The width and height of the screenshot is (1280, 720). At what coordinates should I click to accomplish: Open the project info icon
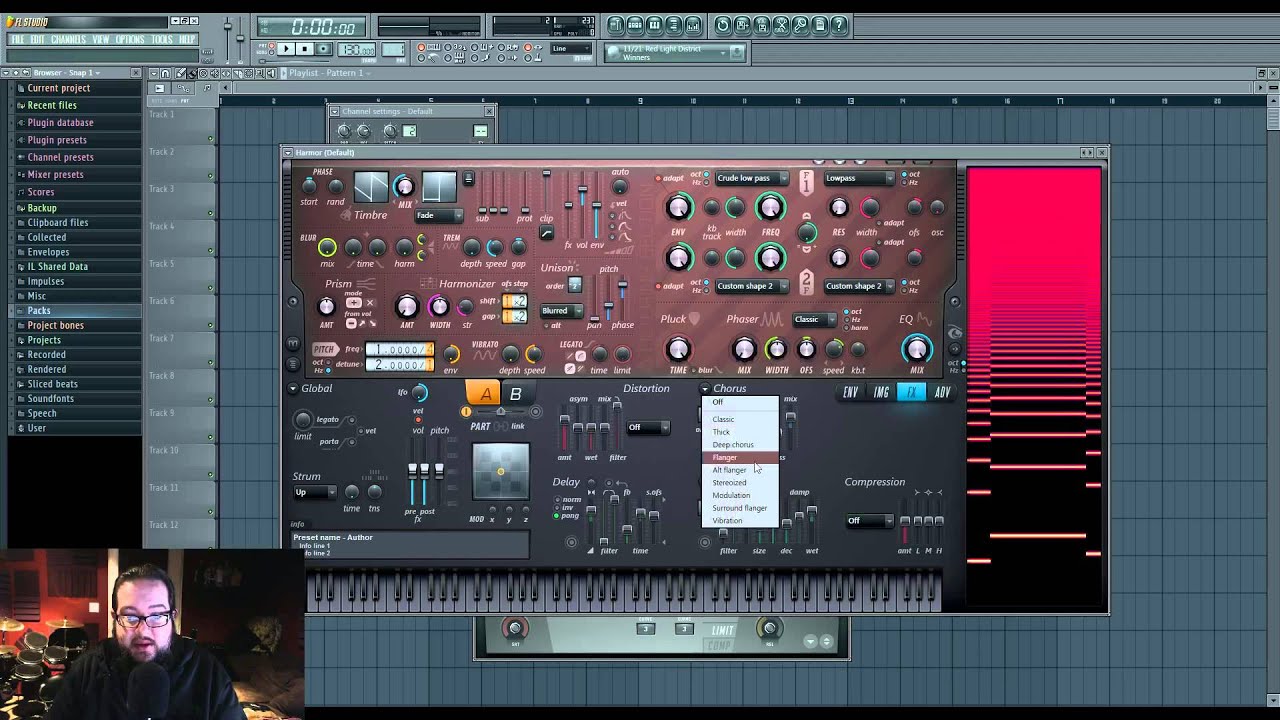(x=820, y=25)
